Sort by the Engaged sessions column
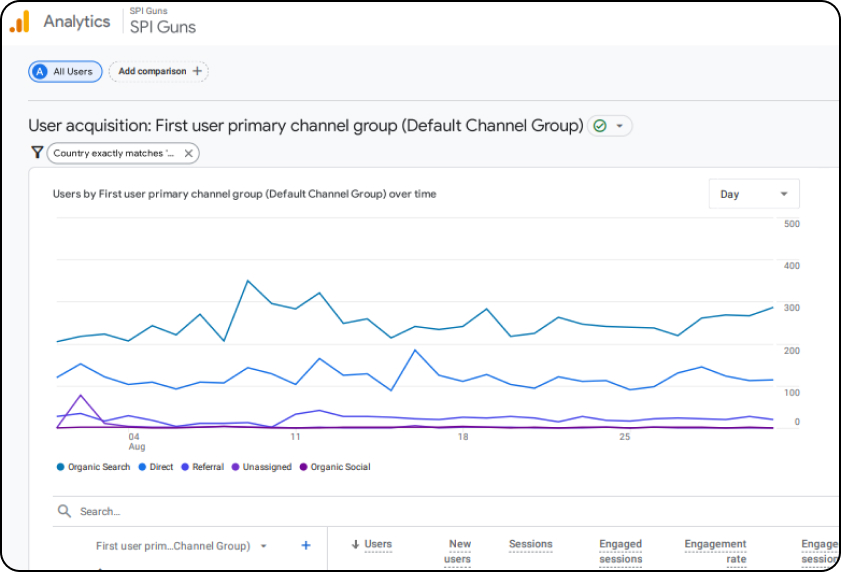 (621, 551)
